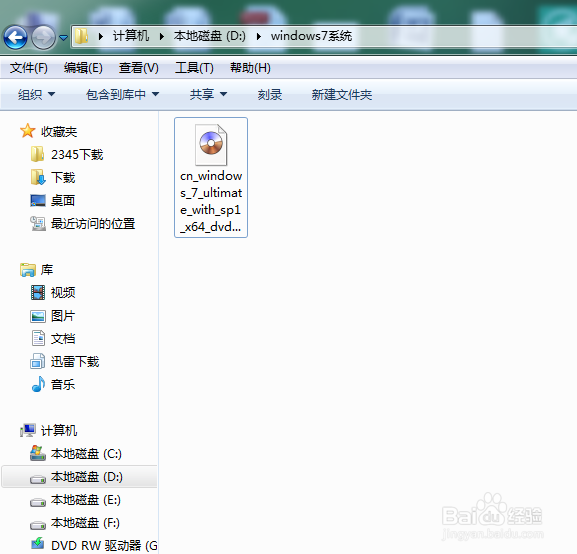Navigate to 计算机 breadcrumb in address bar
The image size is (577, 554).
(131, 36)
